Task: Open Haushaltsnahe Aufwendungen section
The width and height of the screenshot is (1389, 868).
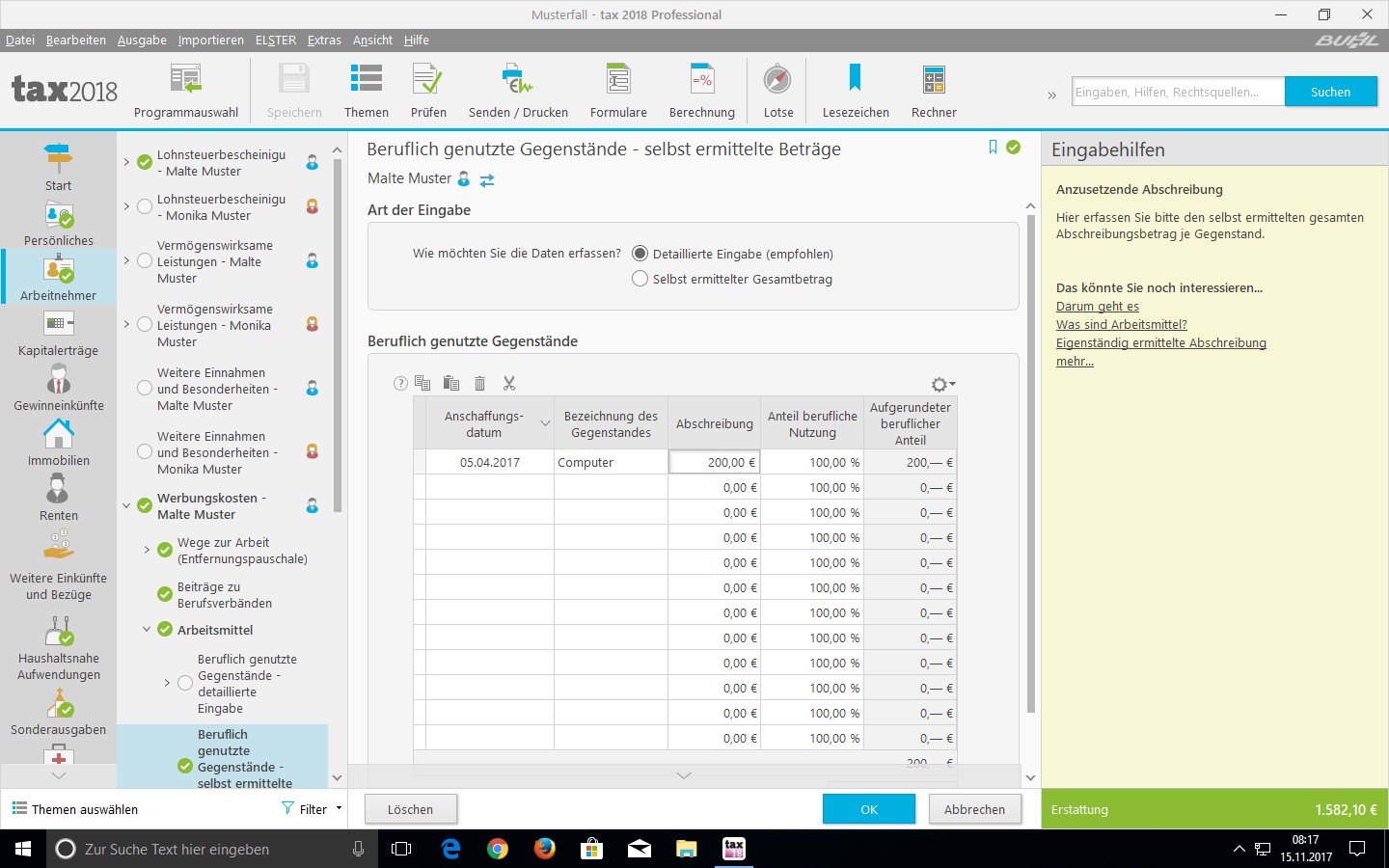Action: point(59,648)
